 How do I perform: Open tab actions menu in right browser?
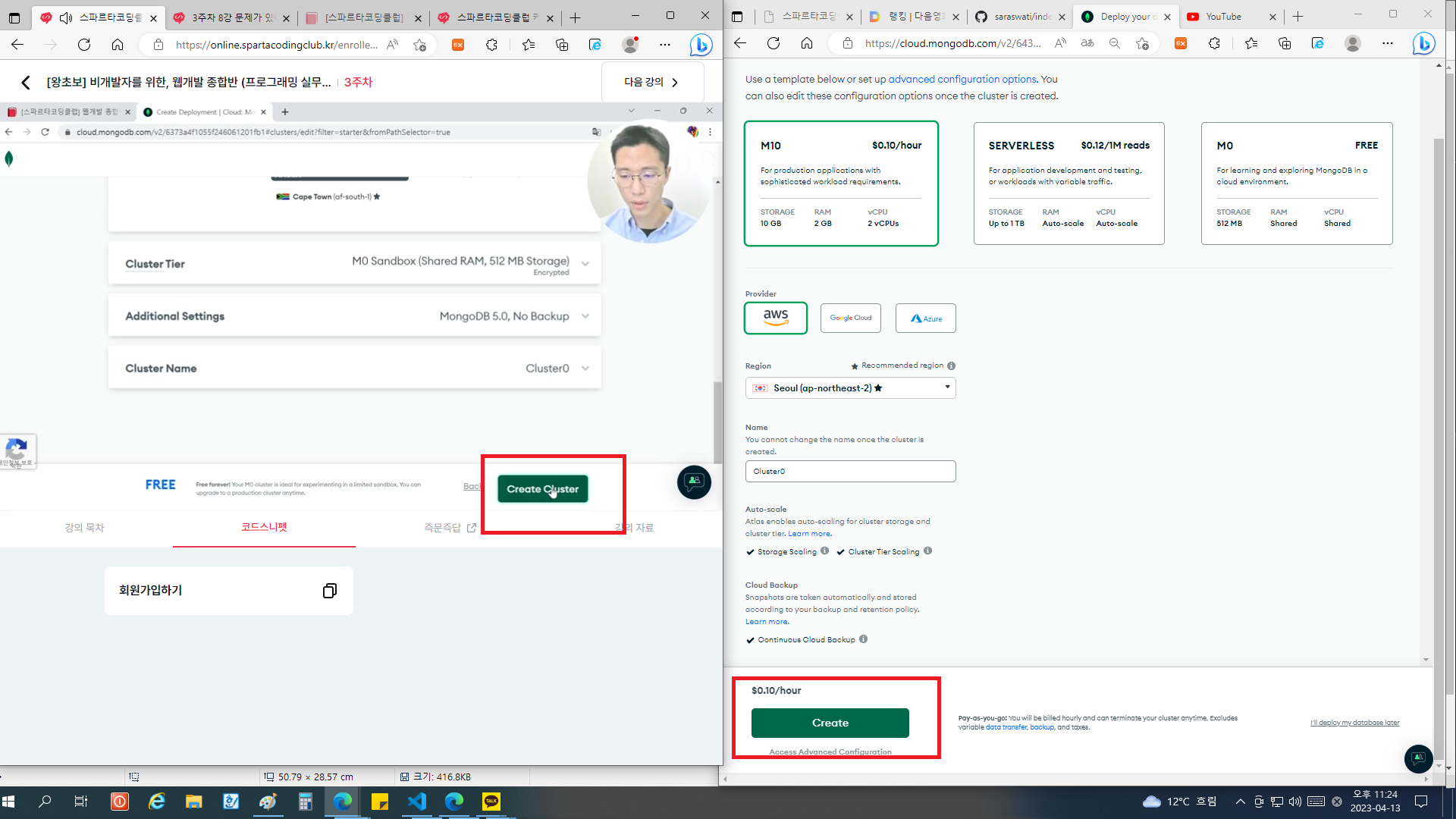[x=737, y=17]
